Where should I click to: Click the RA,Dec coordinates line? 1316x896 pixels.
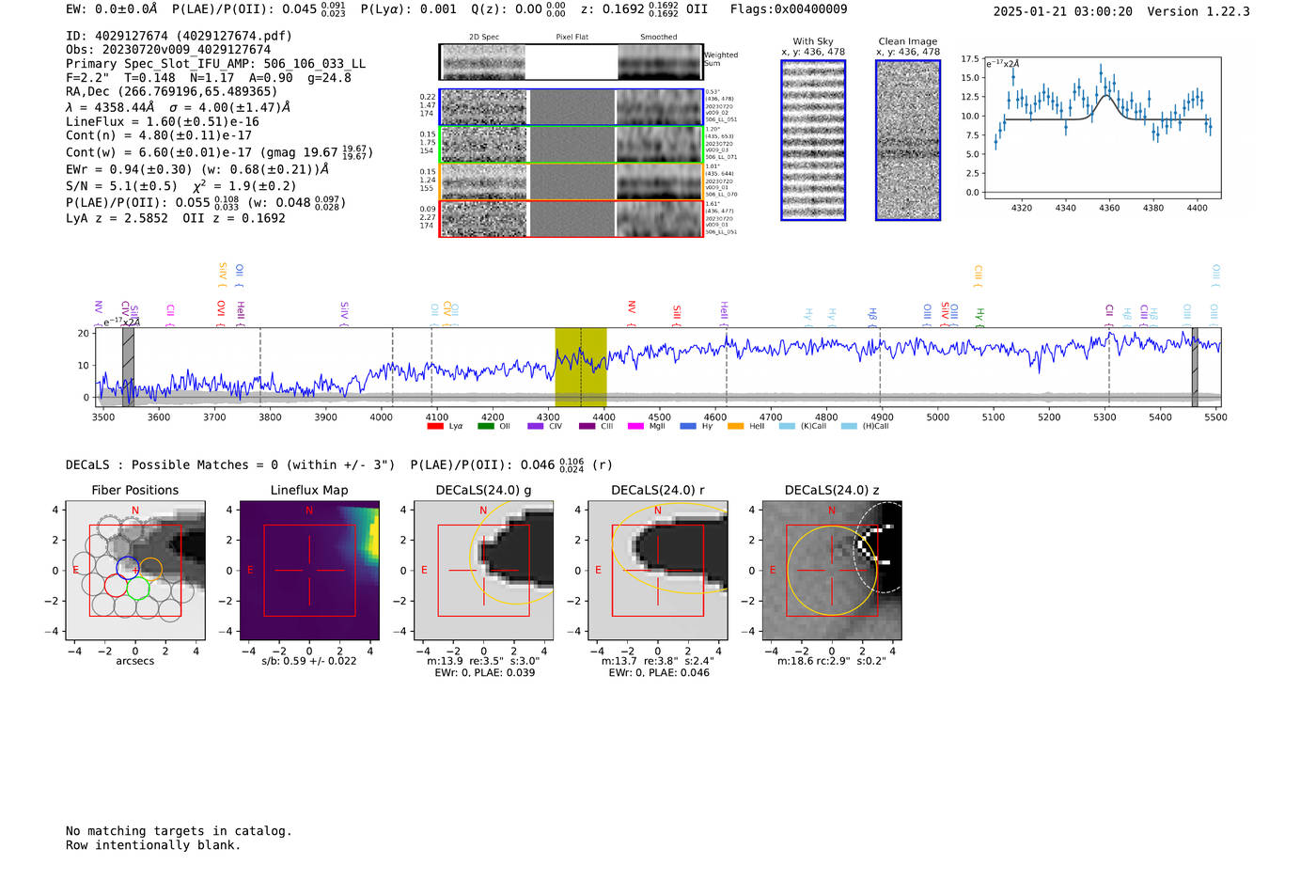pyautogui.click(x=172, y=91)
